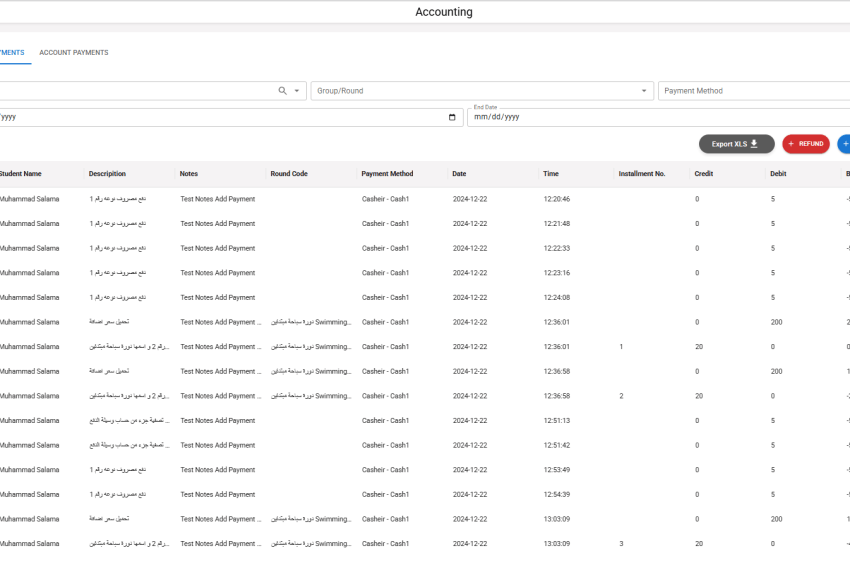Click the Installment No. column header

tap(642, 174)
